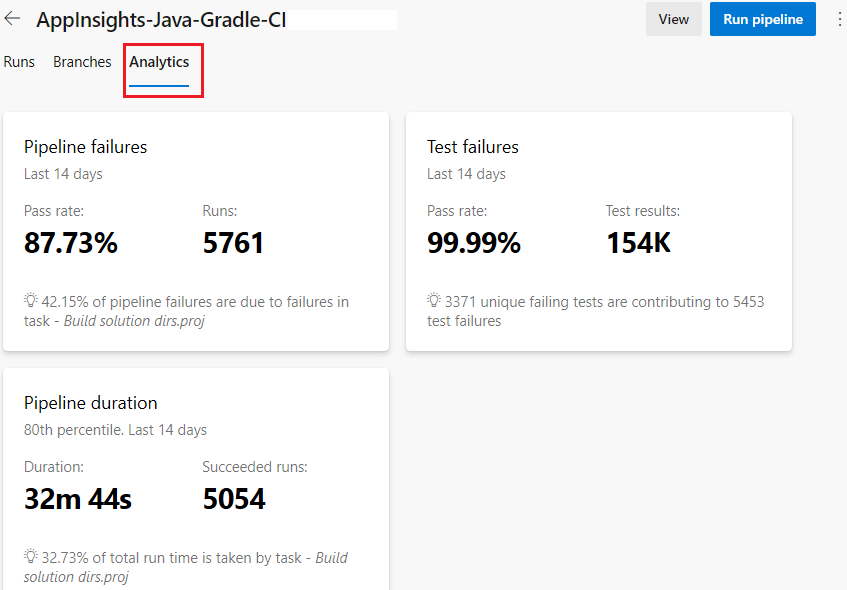Open the Pipeline failures card title
The image size is (847, 590).
click(85, 147)
